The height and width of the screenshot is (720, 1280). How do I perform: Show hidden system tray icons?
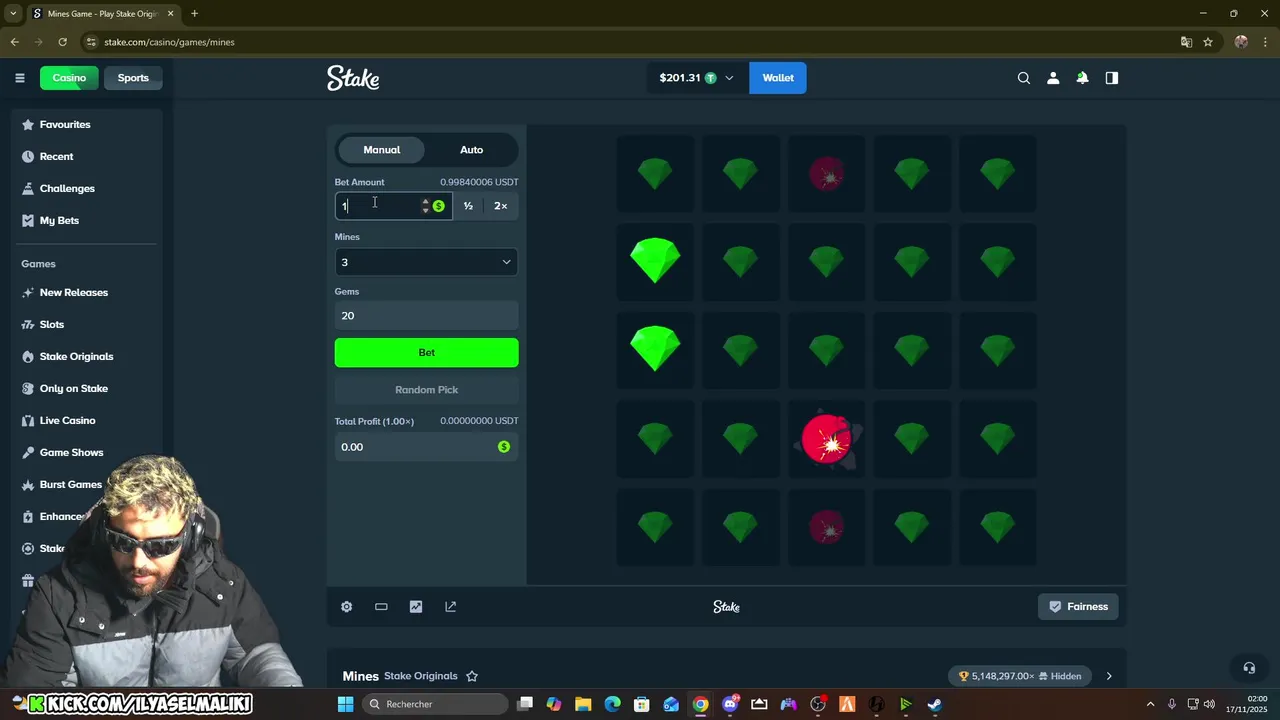(1150, 704)
